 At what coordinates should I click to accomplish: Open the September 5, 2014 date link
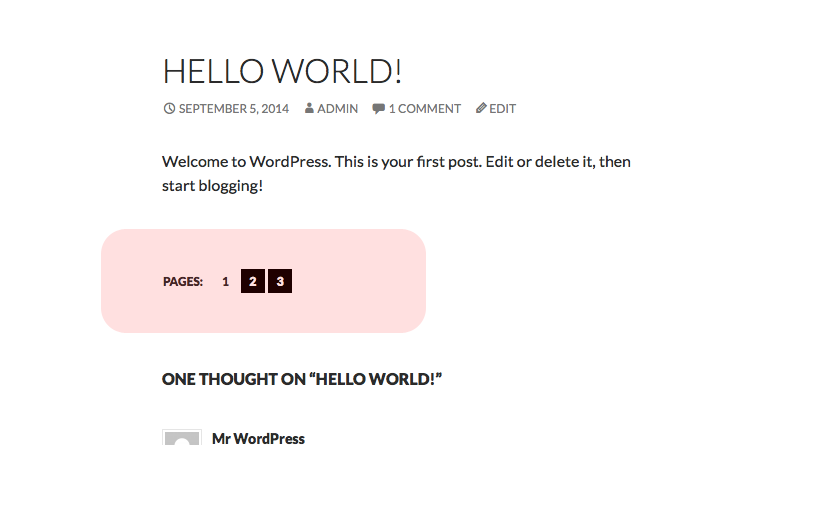pos(234,109)
